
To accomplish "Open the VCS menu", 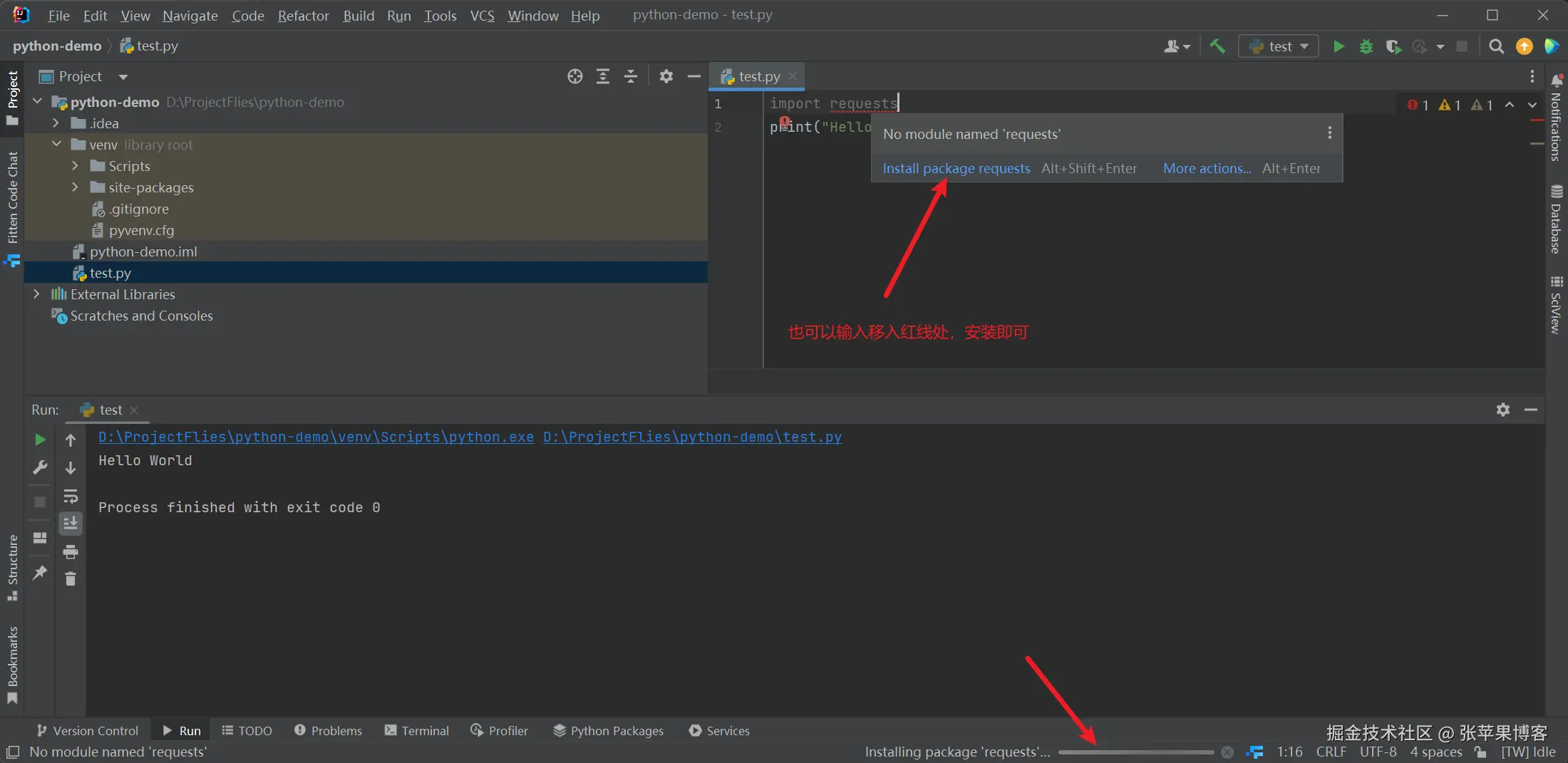I will [x=482, y=16].
